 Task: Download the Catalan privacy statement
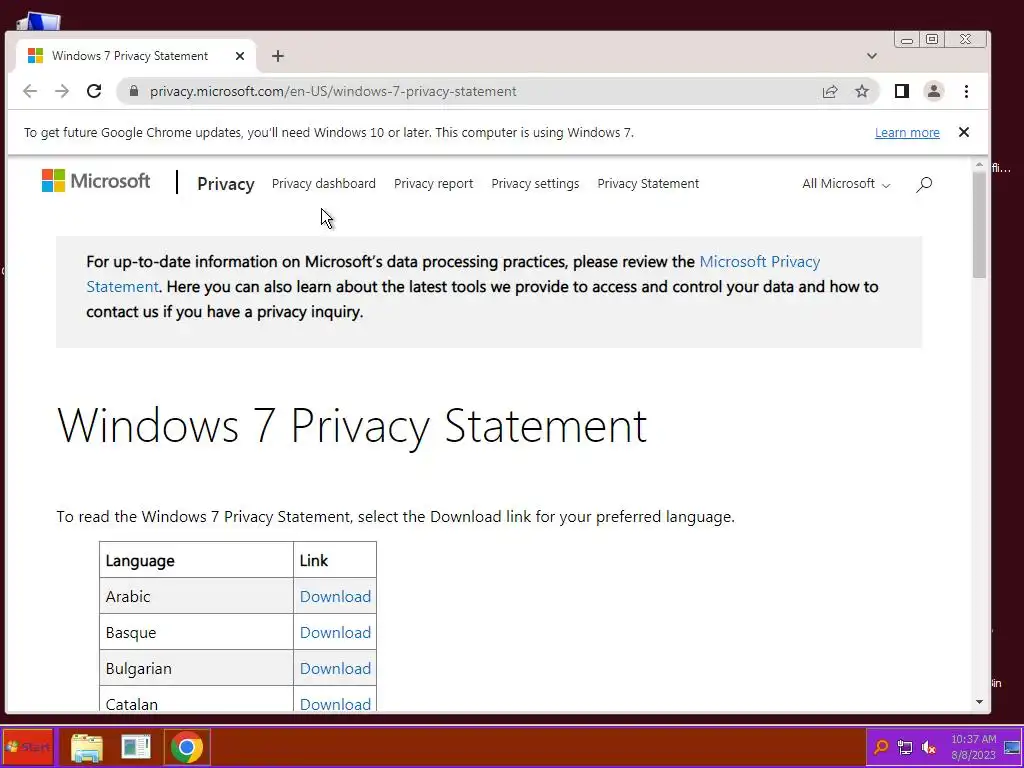click(335, 704)
